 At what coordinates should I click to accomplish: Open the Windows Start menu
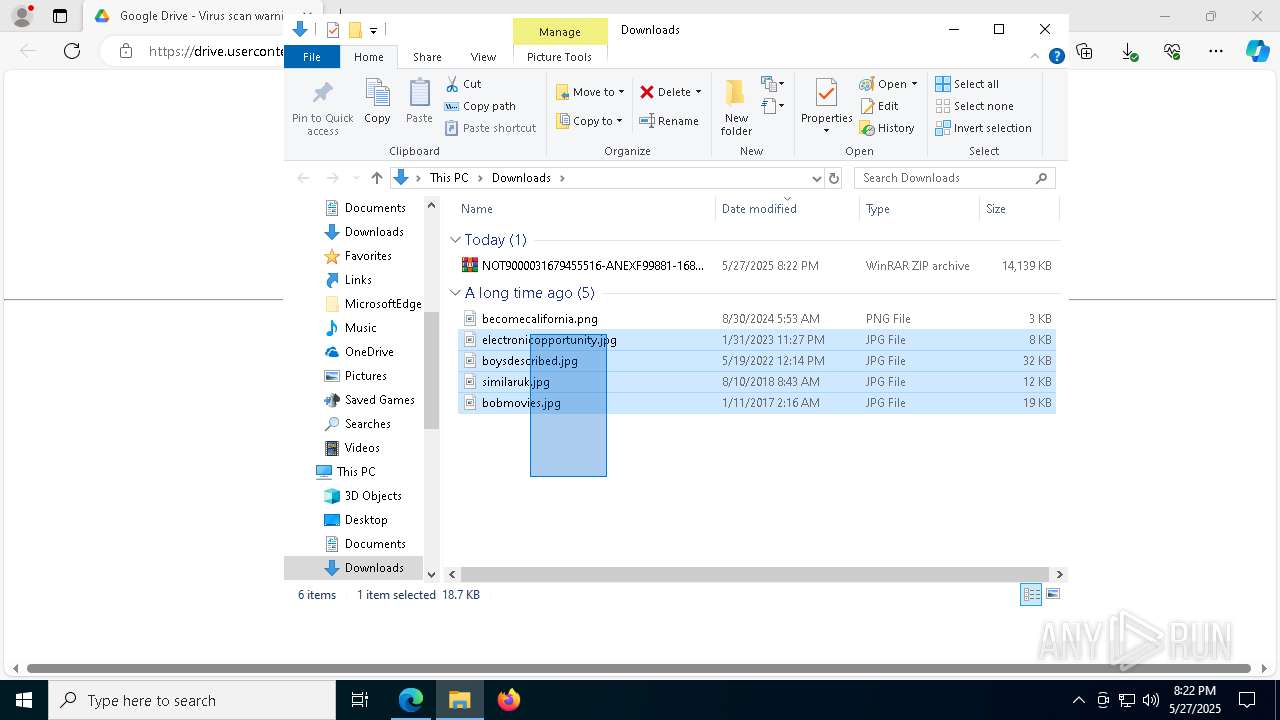[24, 700]
